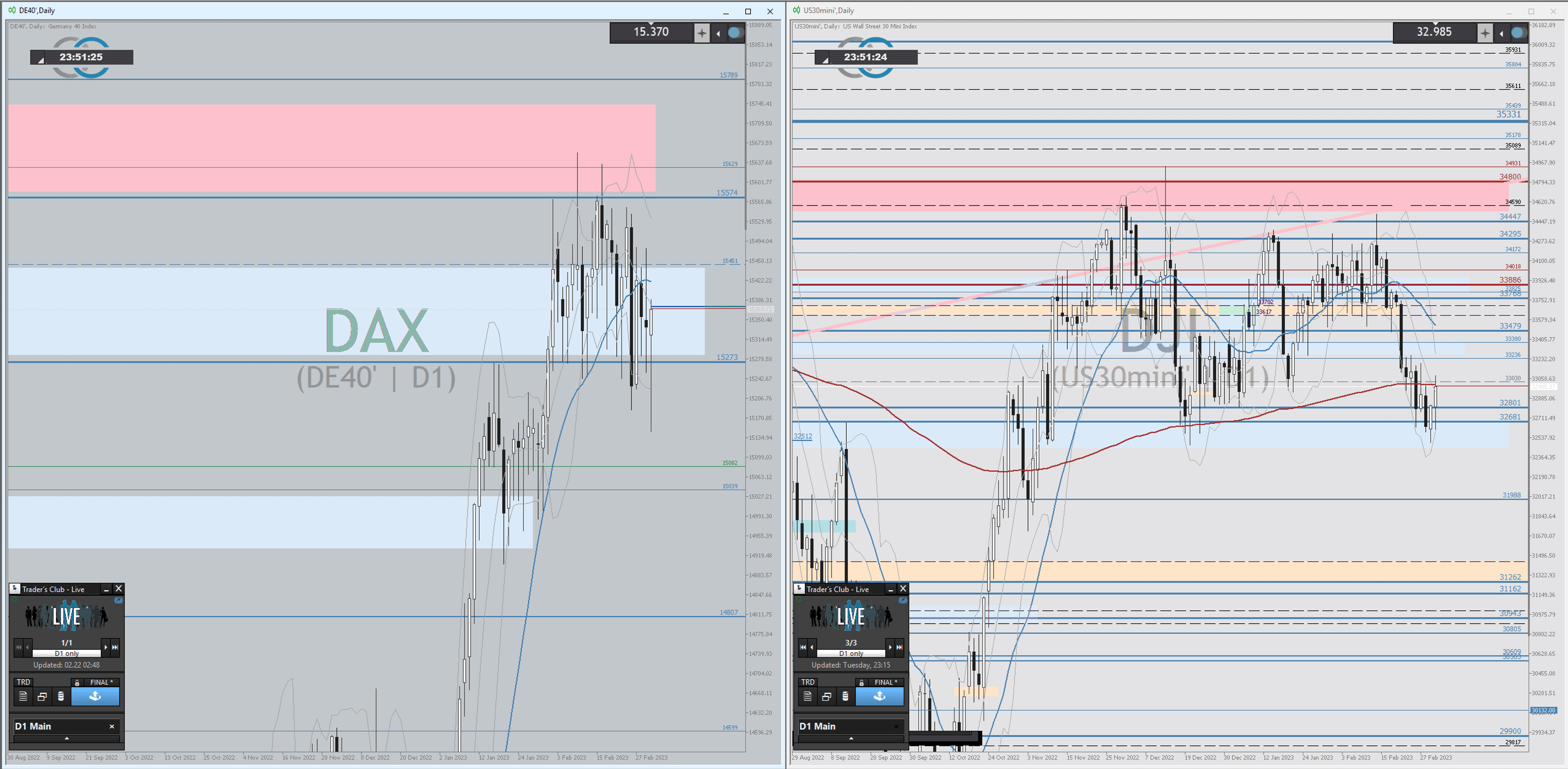Jump to first analysis in DAX panel

[18, 647]
